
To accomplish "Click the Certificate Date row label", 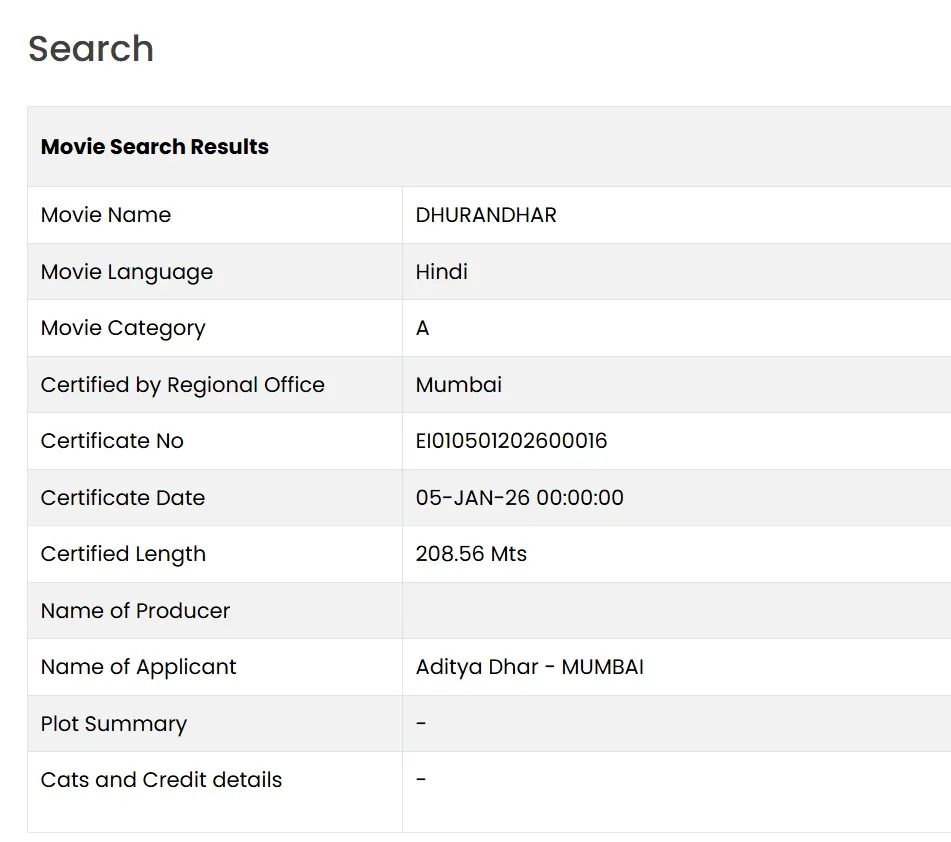I will (x=123, y=498).
